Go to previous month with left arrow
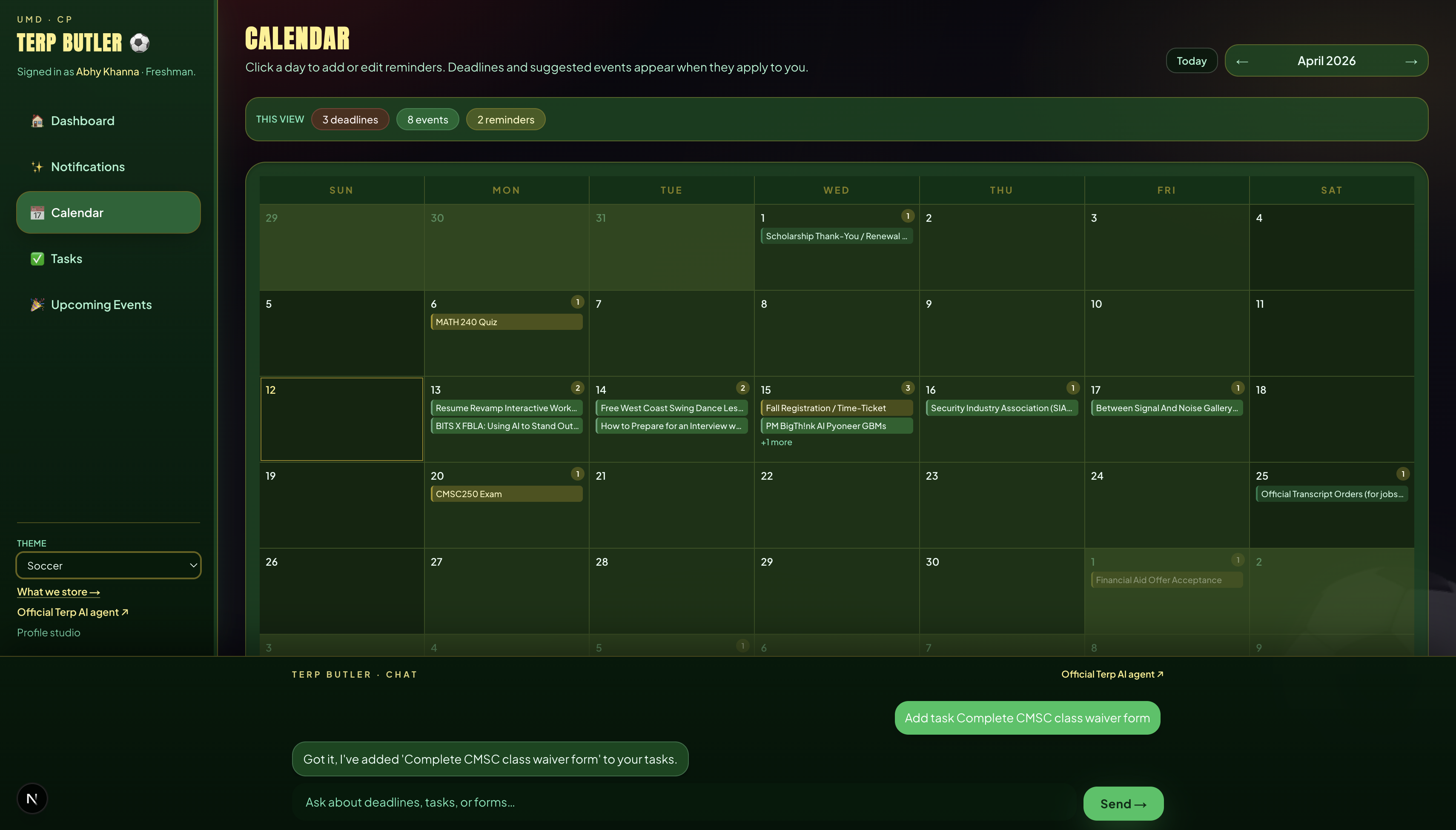Viewport: 1456px width, 830px height. 1242,61
